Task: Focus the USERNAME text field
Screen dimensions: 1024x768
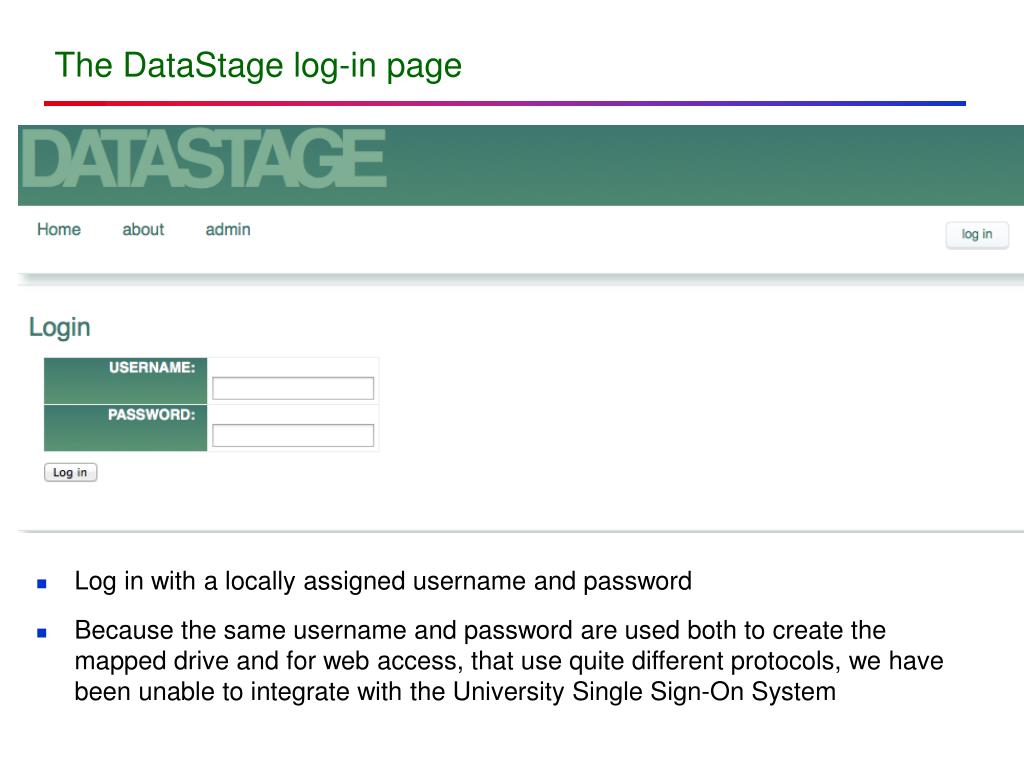Action: tap(293, 388)
